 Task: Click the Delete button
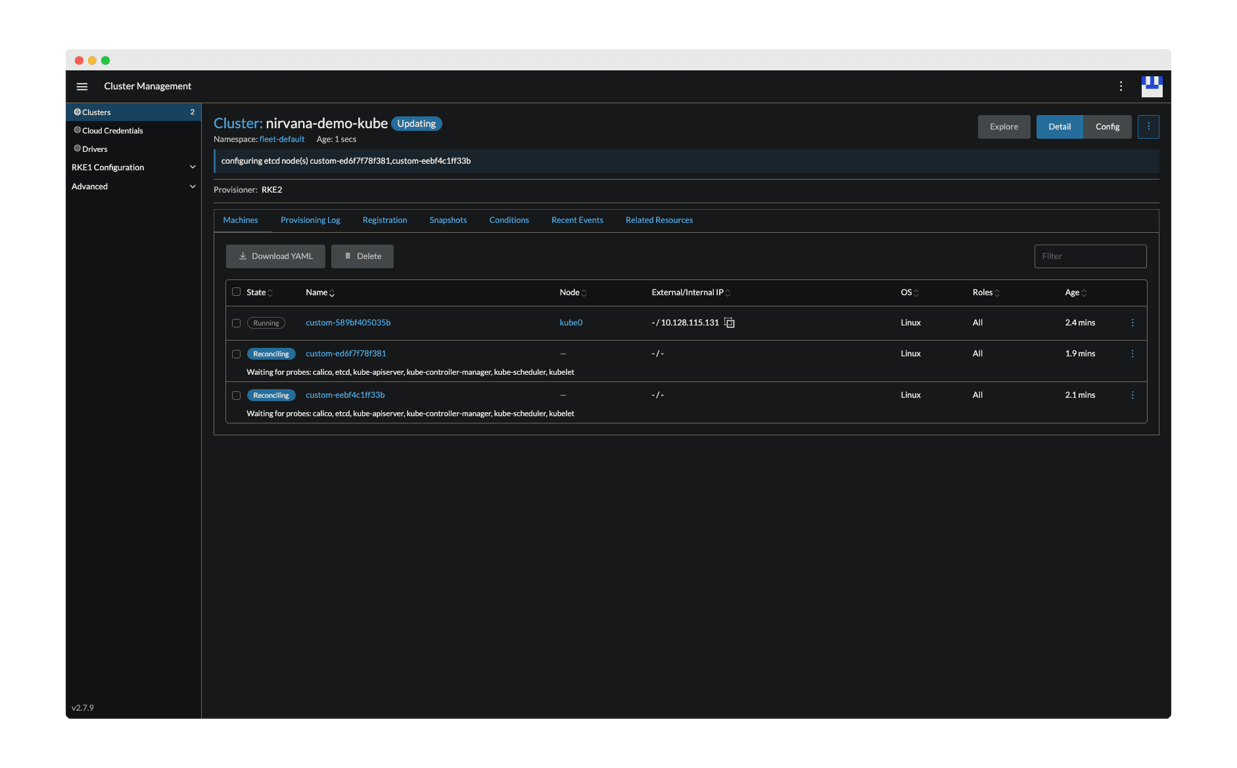click(x=362, y=256)
